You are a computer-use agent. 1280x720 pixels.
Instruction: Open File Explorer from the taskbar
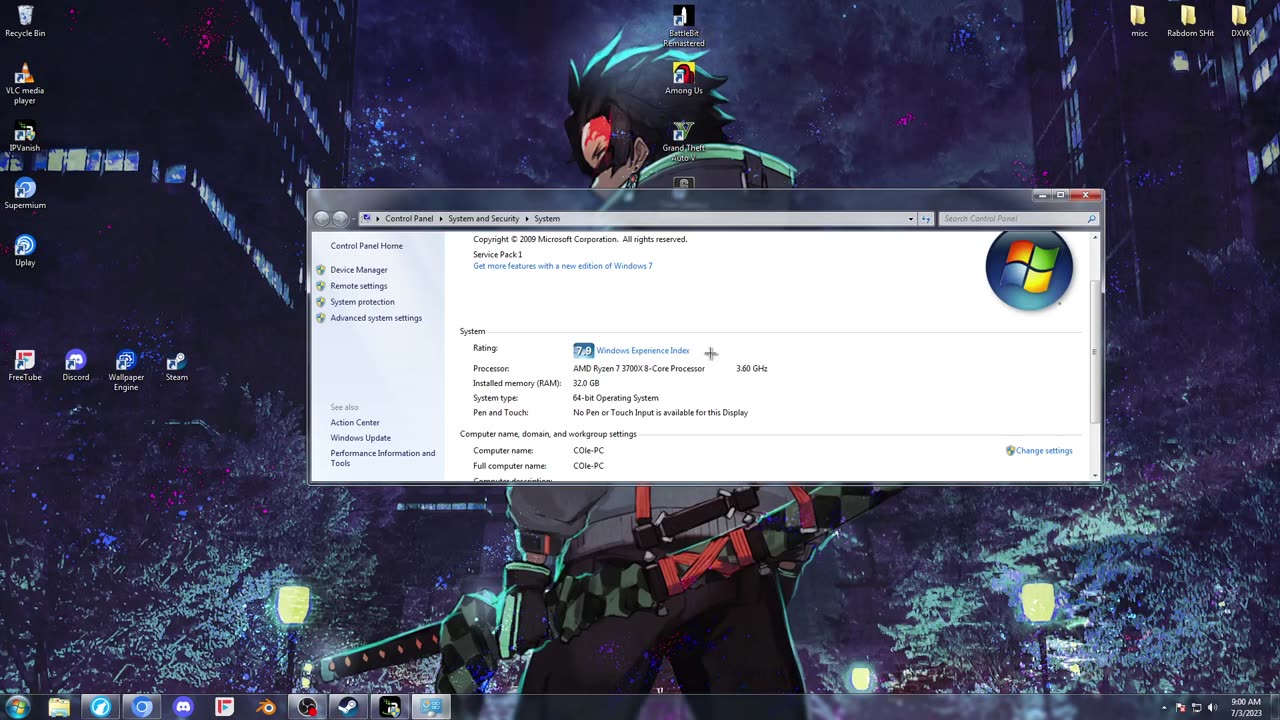[x=59, y=707]
